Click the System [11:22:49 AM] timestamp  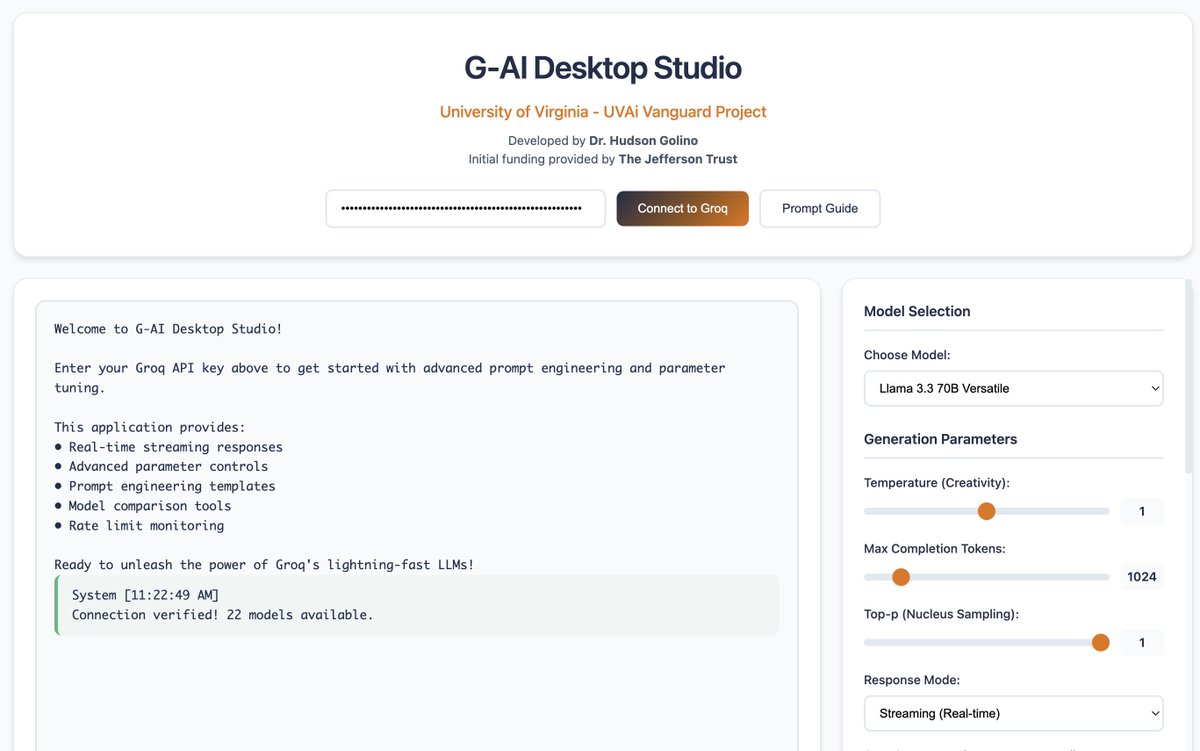pos(145,595)
